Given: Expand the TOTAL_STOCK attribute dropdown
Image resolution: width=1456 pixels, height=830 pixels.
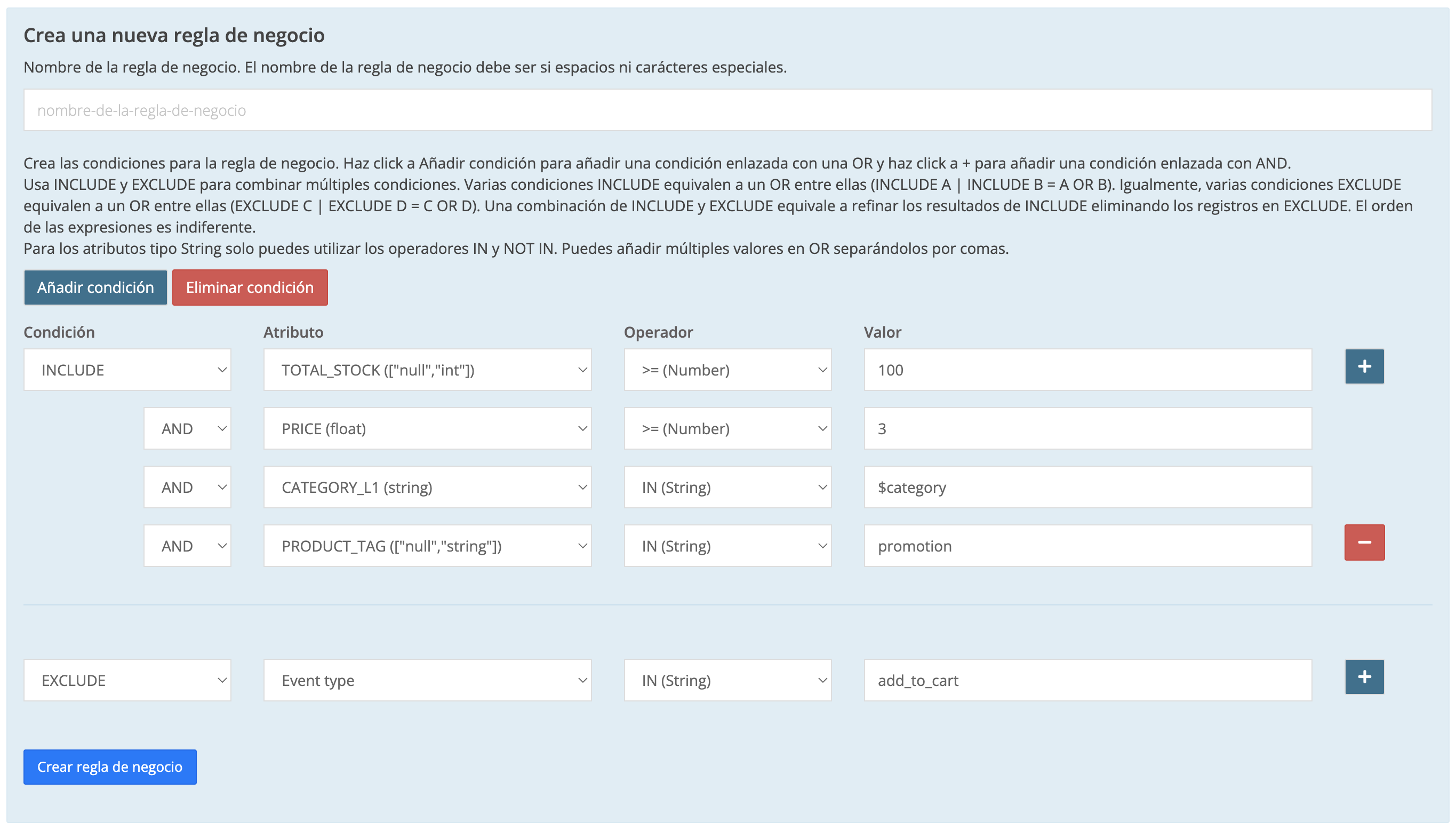Looking at the screenshot, I should click(x=427, y=370).
